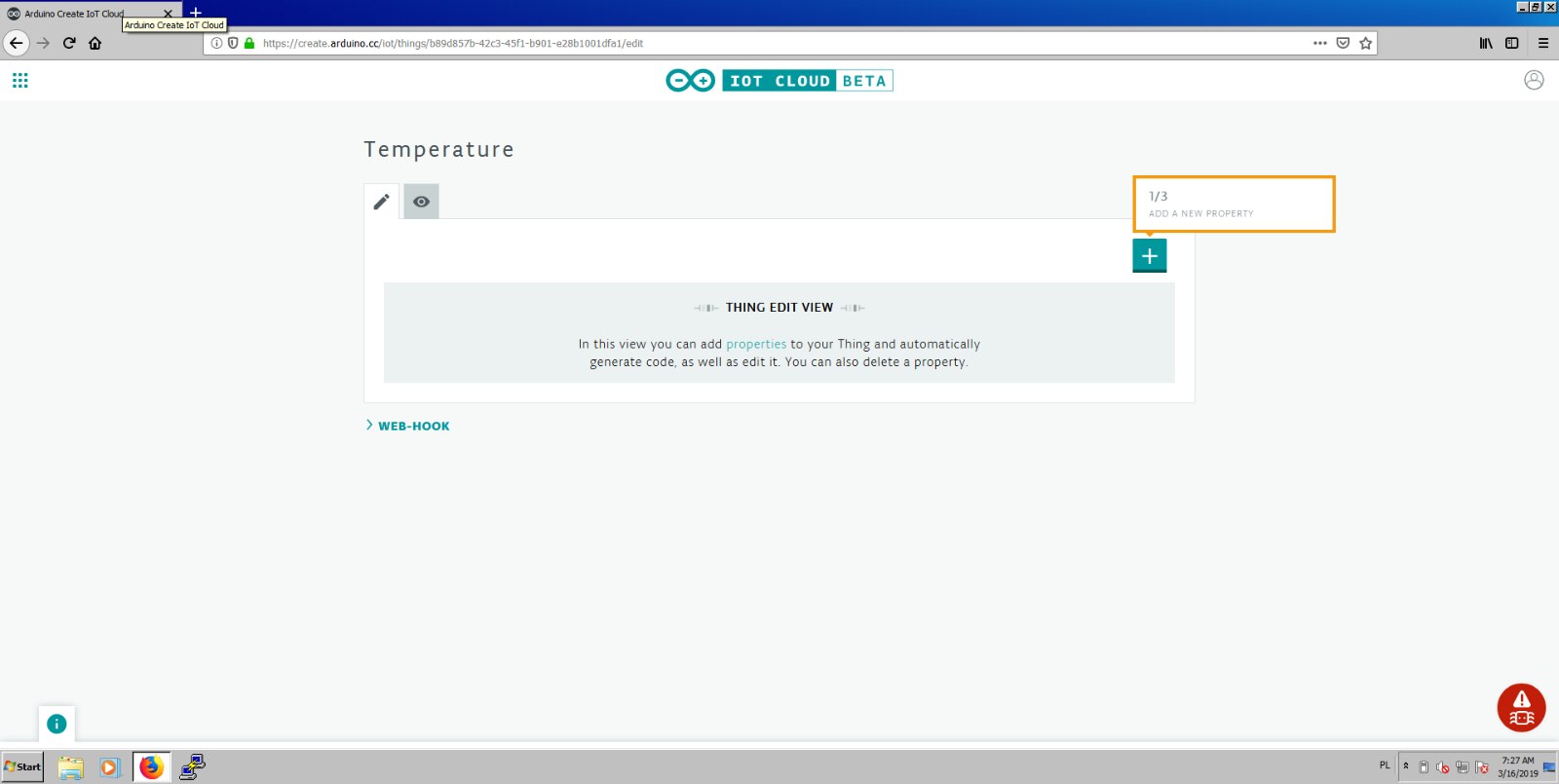Open the properties link in description

756,344
